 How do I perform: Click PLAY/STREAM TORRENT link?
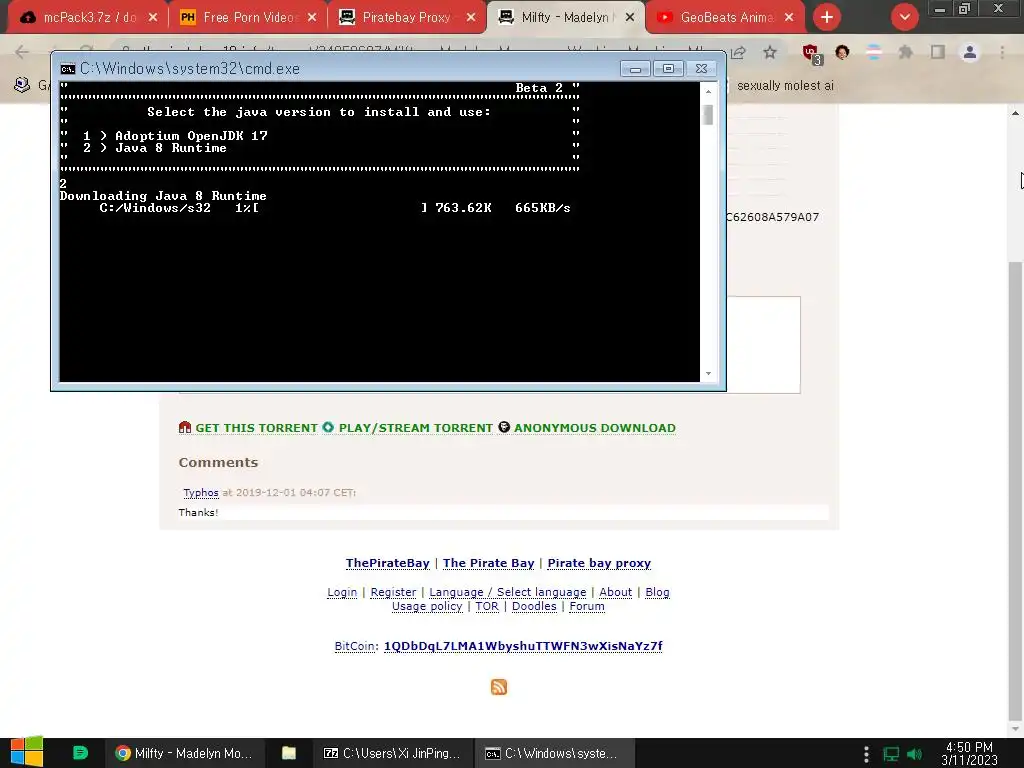(x=415, y=428)
